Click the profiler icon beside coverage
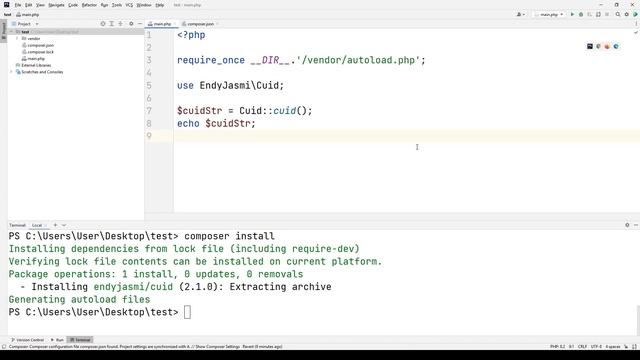The width and height of the screenshot is (640, 360). (598, 14)
